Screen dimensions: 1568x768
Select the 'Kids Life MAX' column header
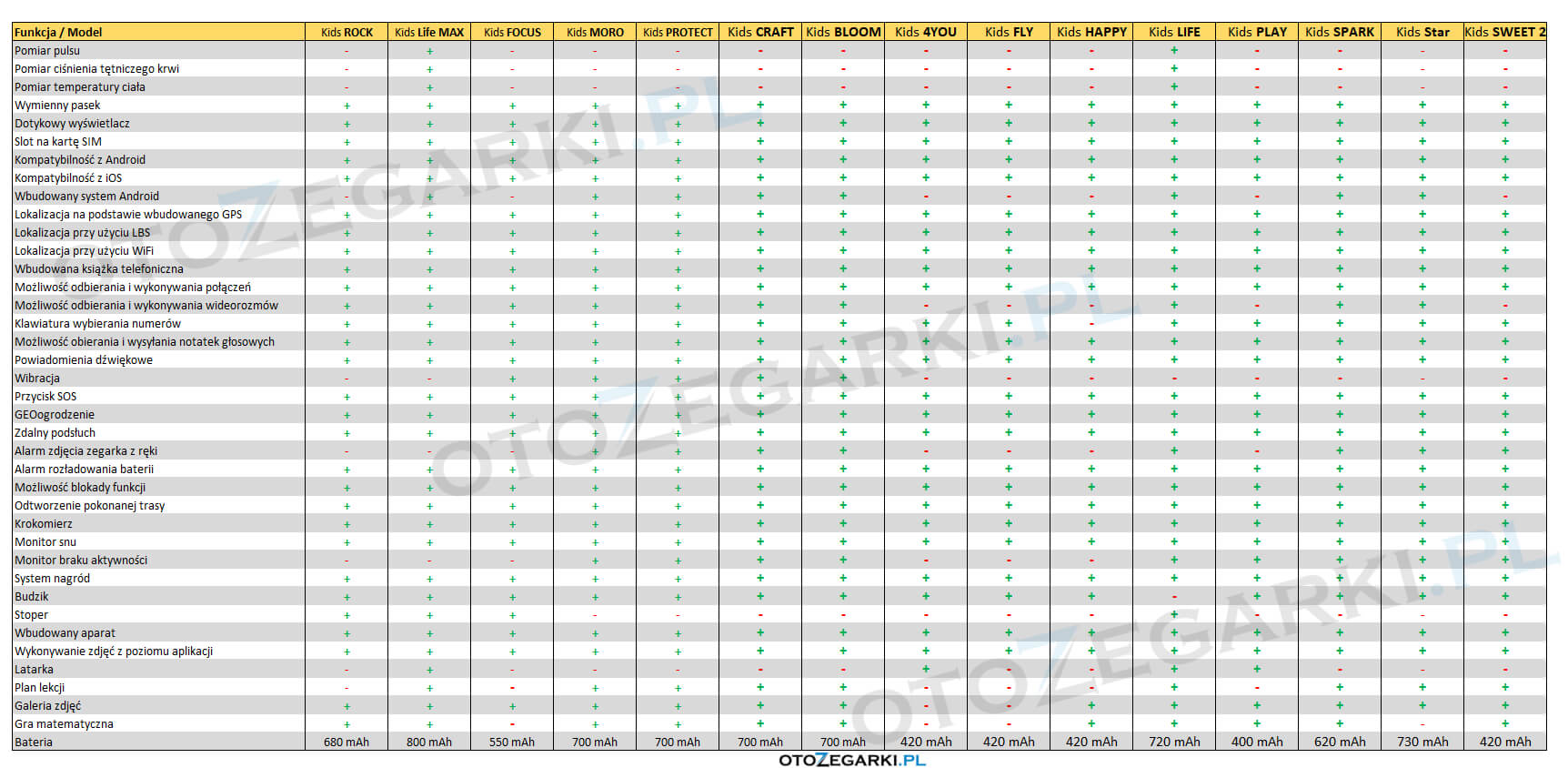429,32
